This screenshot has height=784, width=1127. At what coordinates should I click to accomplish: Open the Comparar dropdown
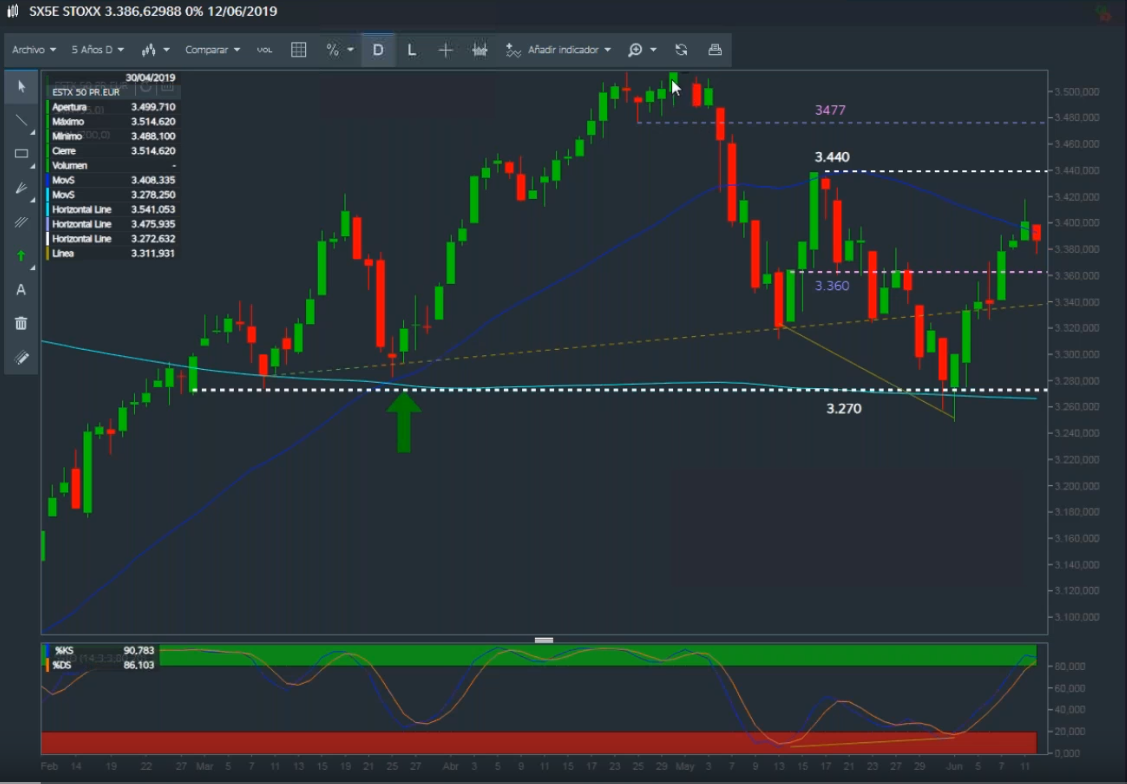coord(212,50)
